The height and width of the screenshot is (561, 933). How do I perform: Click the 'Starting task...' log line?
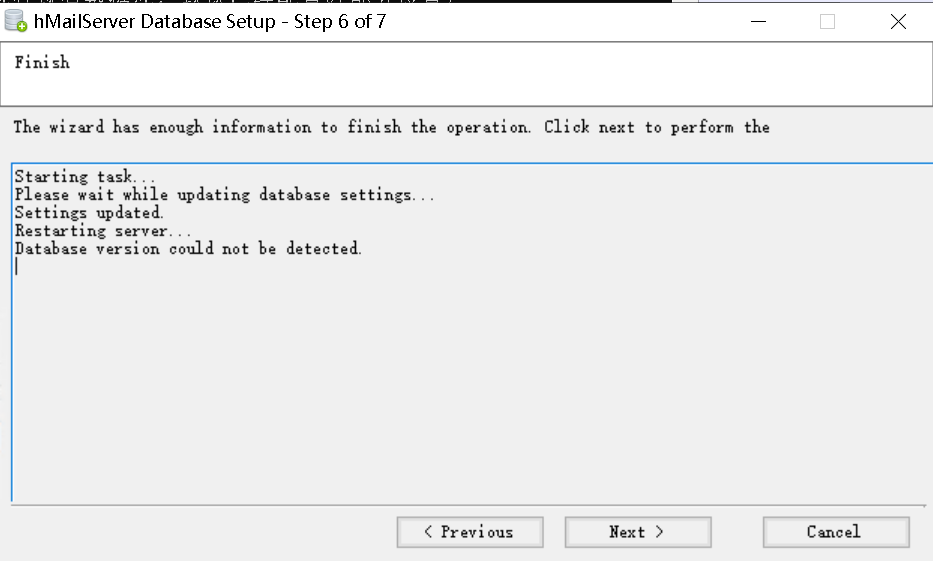click(84, 177)
